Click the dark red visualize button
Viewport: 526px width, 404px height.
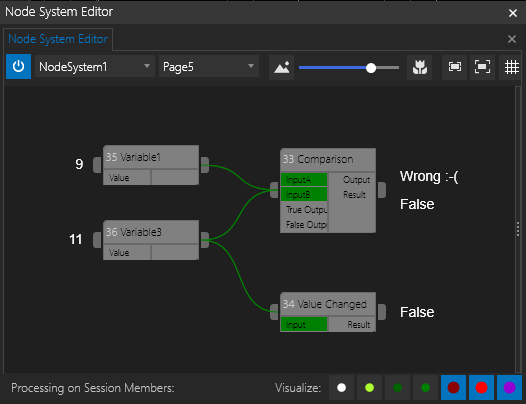pyautogui.click(x=453, y=388)
